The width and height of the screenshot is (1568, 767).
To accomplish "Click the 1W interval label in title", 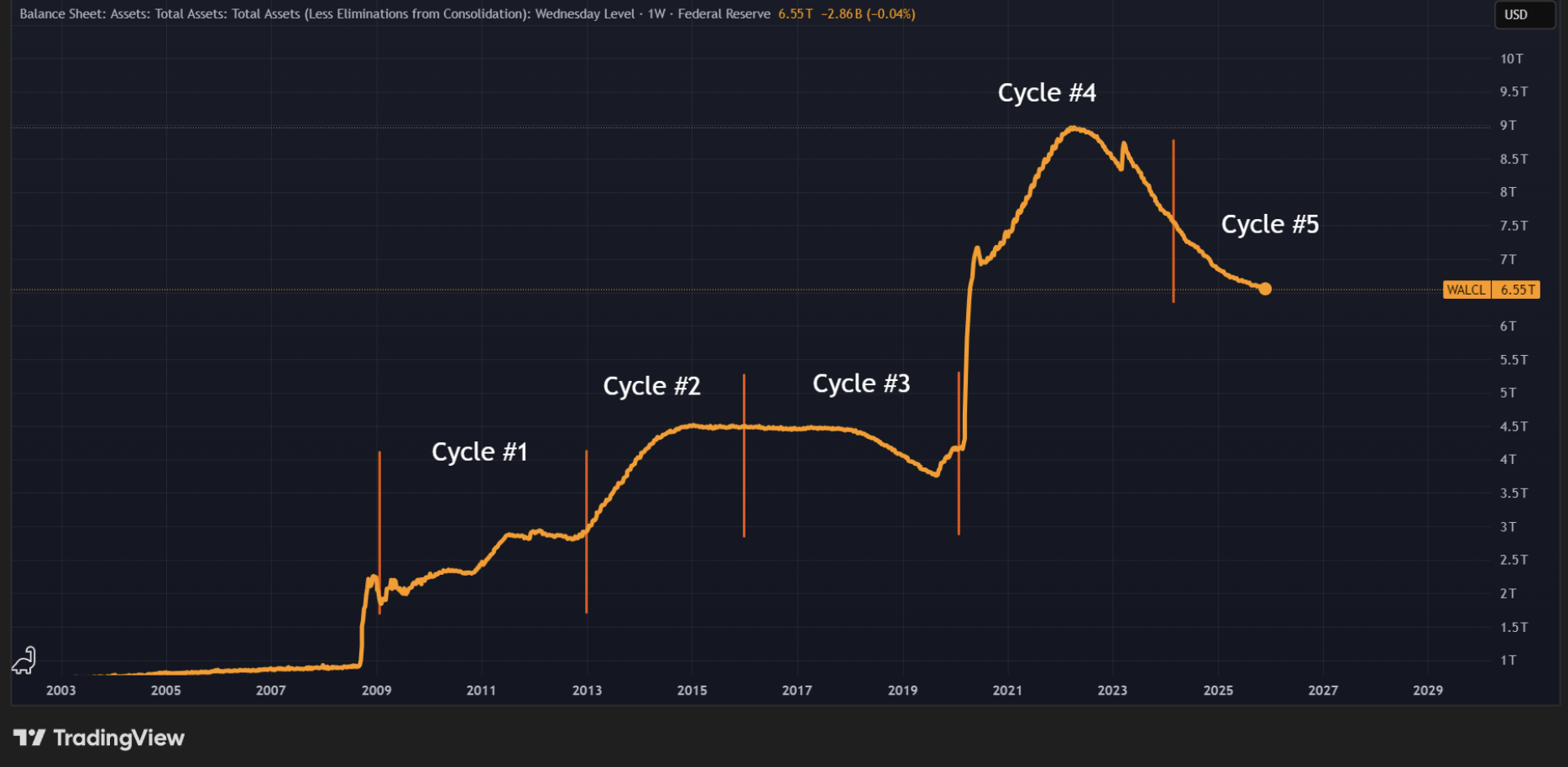I will pyautogui.click(x=656, y=13).
